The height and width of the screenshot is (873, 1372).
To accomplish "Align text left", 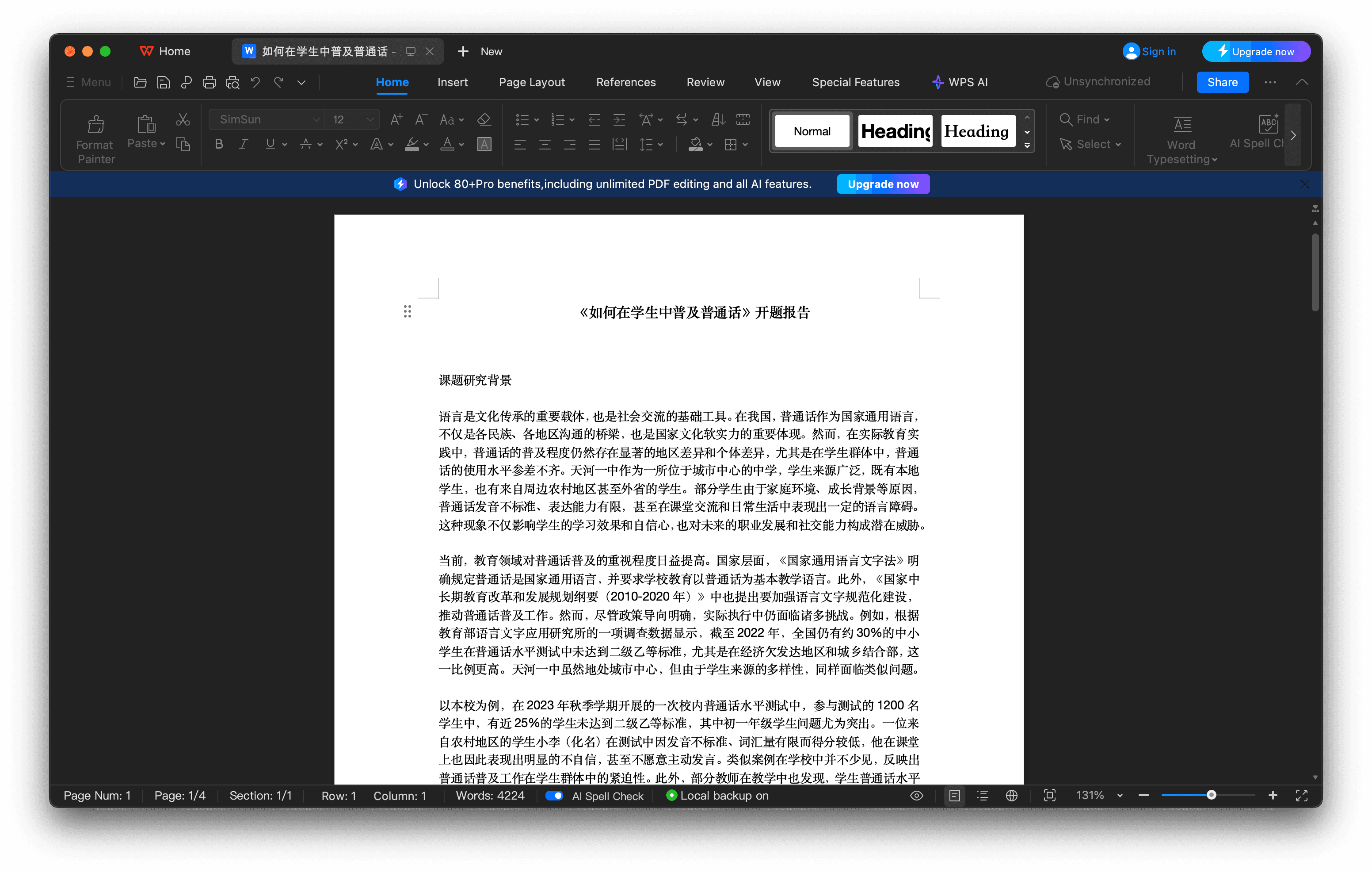I will coord(520,144).
